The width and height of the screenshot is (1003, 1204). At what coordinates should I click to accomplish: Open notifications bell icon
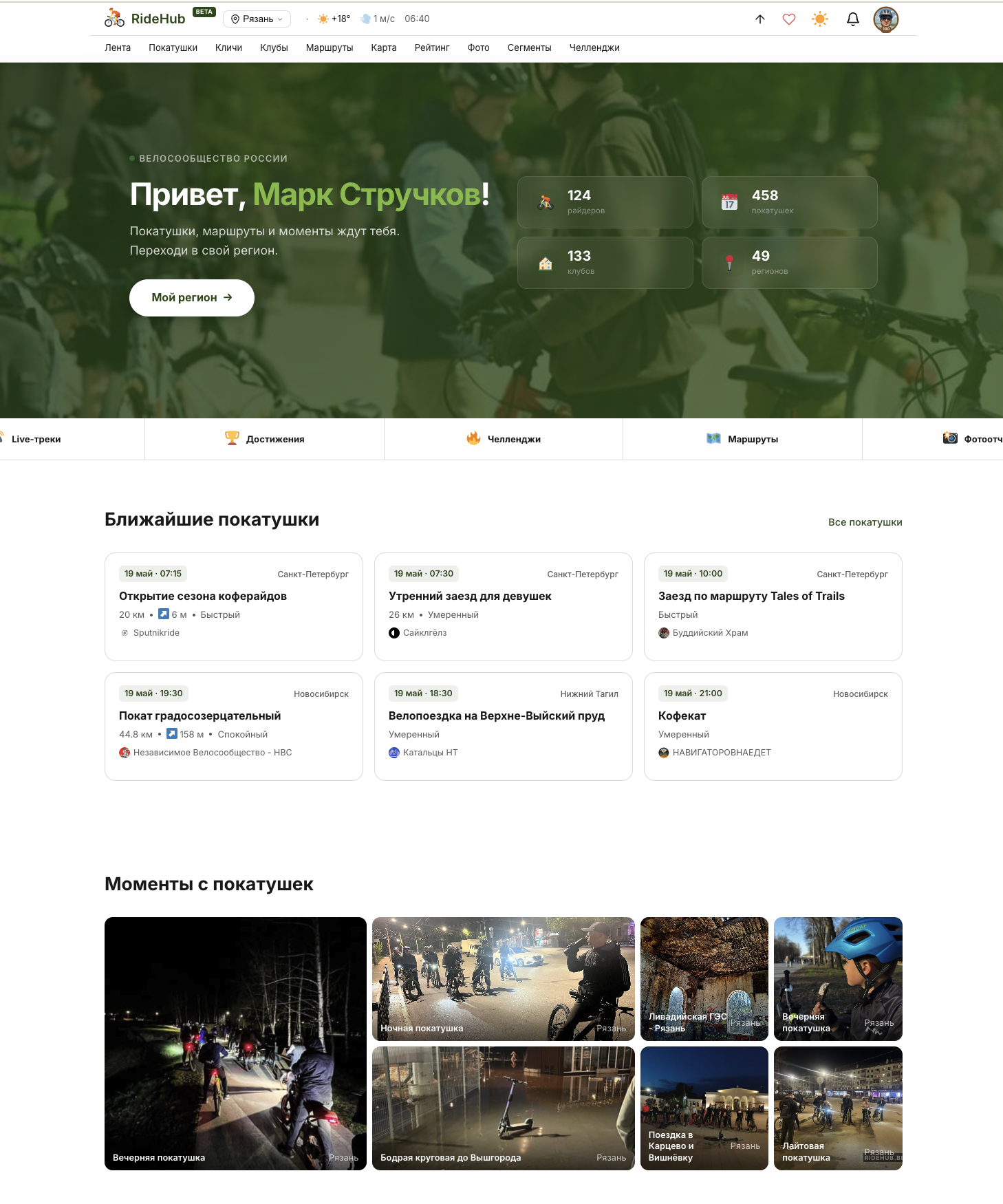pos(853,19)
